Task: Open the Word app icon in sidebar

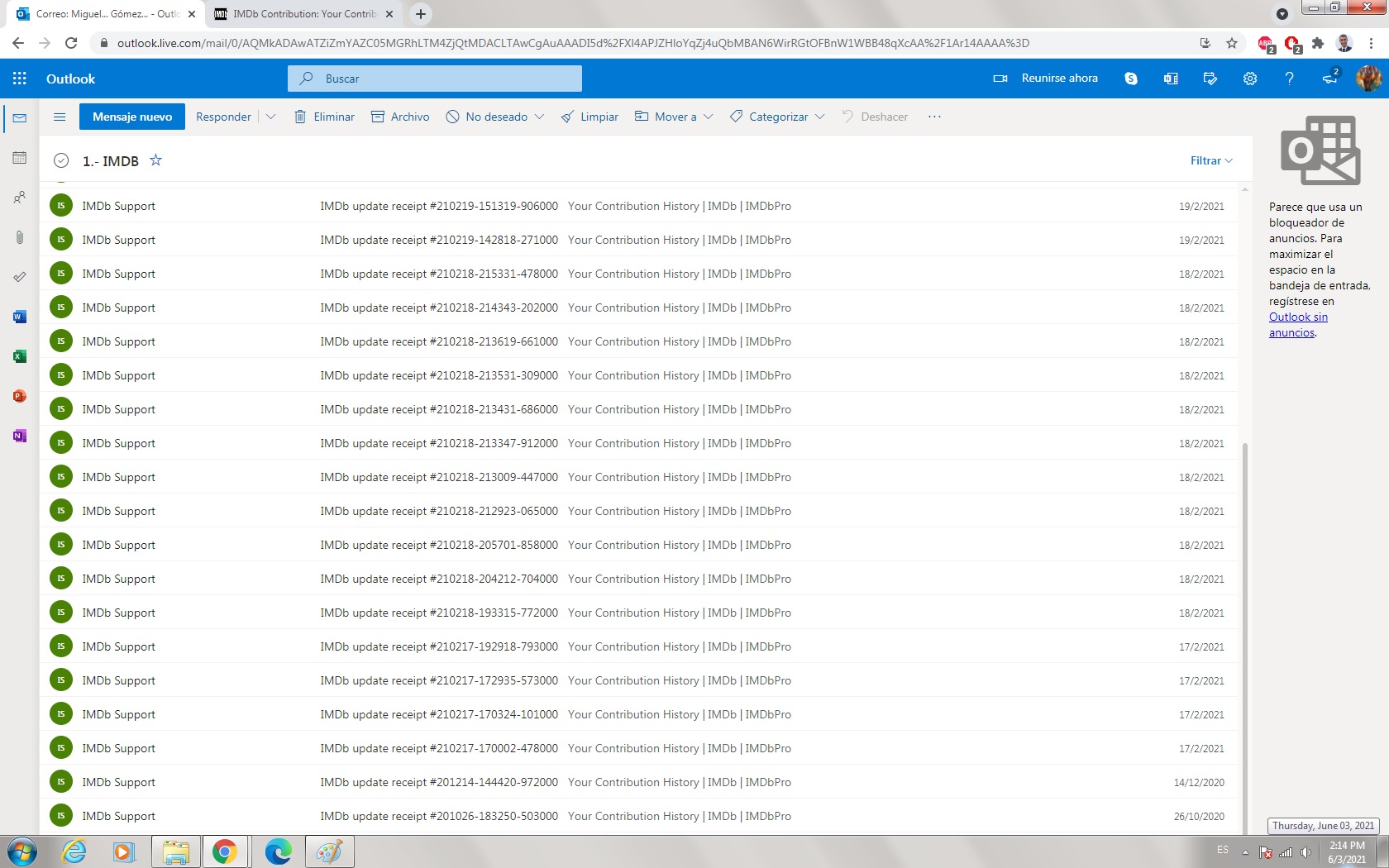Action: 20,317
